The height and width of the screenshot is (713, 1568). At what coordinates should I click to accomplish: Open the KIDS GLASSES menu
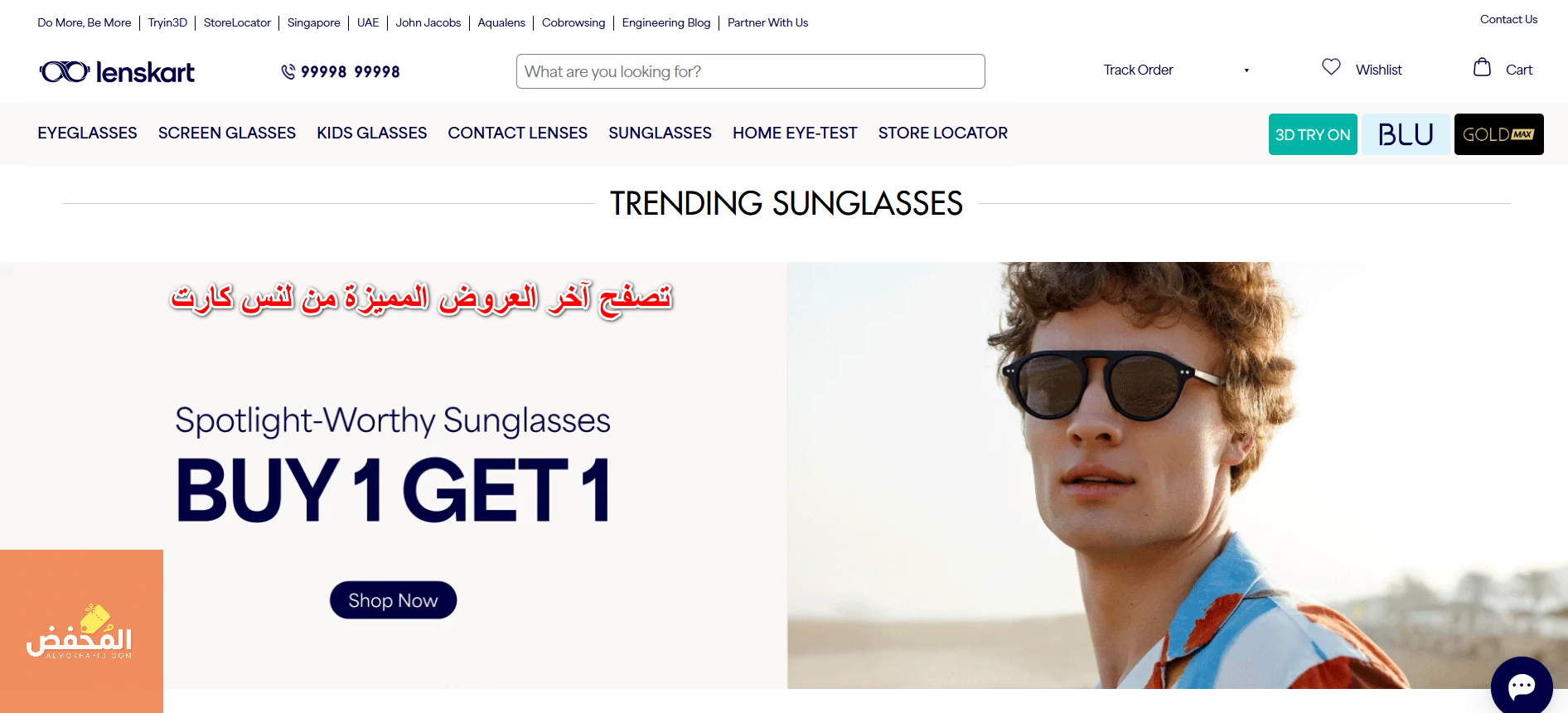(x=371, y=133)
